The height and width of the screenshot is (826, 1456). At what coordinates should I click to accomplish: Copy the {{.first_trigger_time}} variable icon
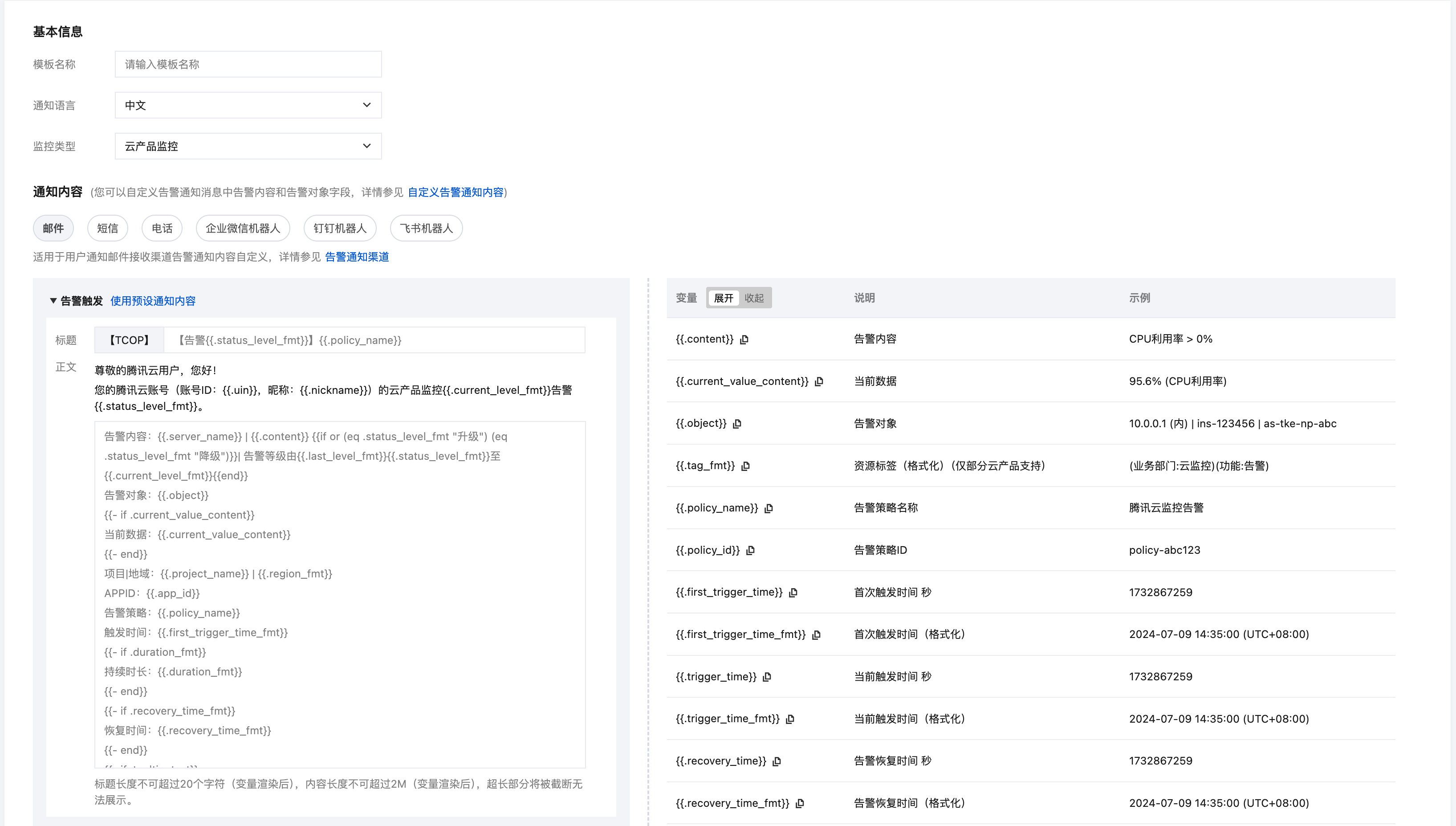pyautogui.click(x=793, y=592)
